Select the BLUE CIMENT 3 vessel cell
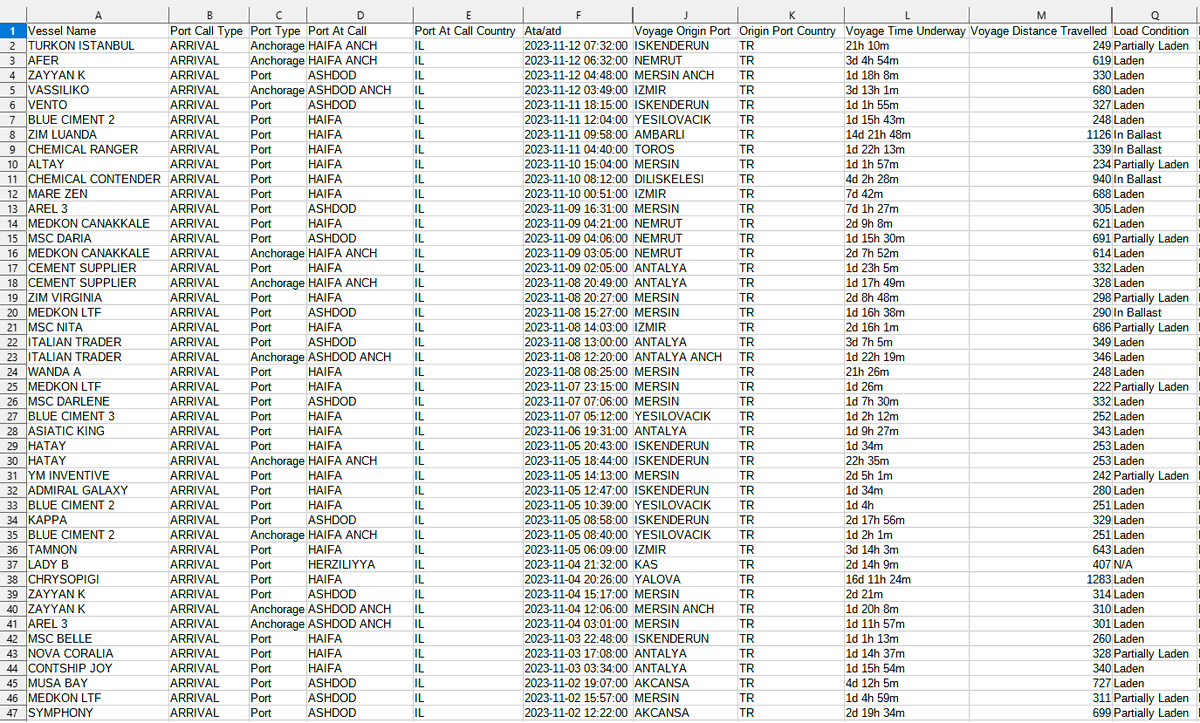This screenshot has height=723, width=1200. [97, 416]
